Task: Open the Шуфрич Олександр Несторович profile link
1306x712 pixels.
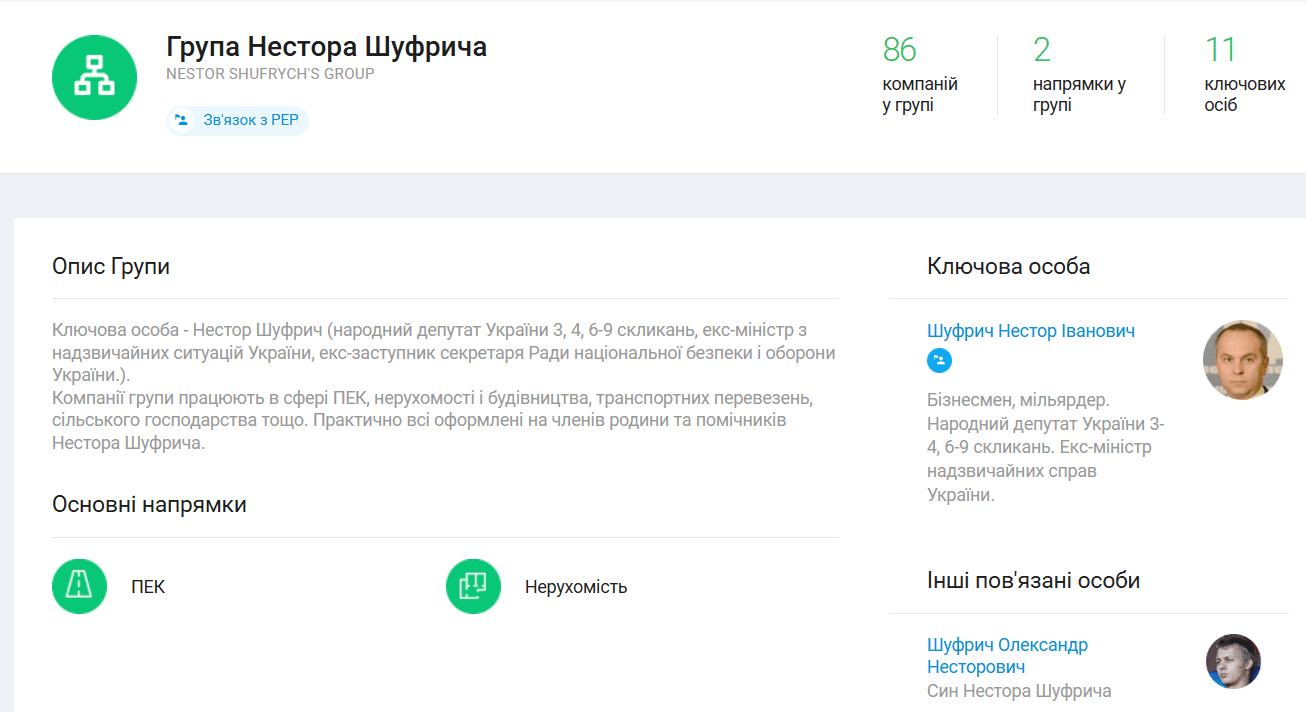Action: [x=1007, y=656]
